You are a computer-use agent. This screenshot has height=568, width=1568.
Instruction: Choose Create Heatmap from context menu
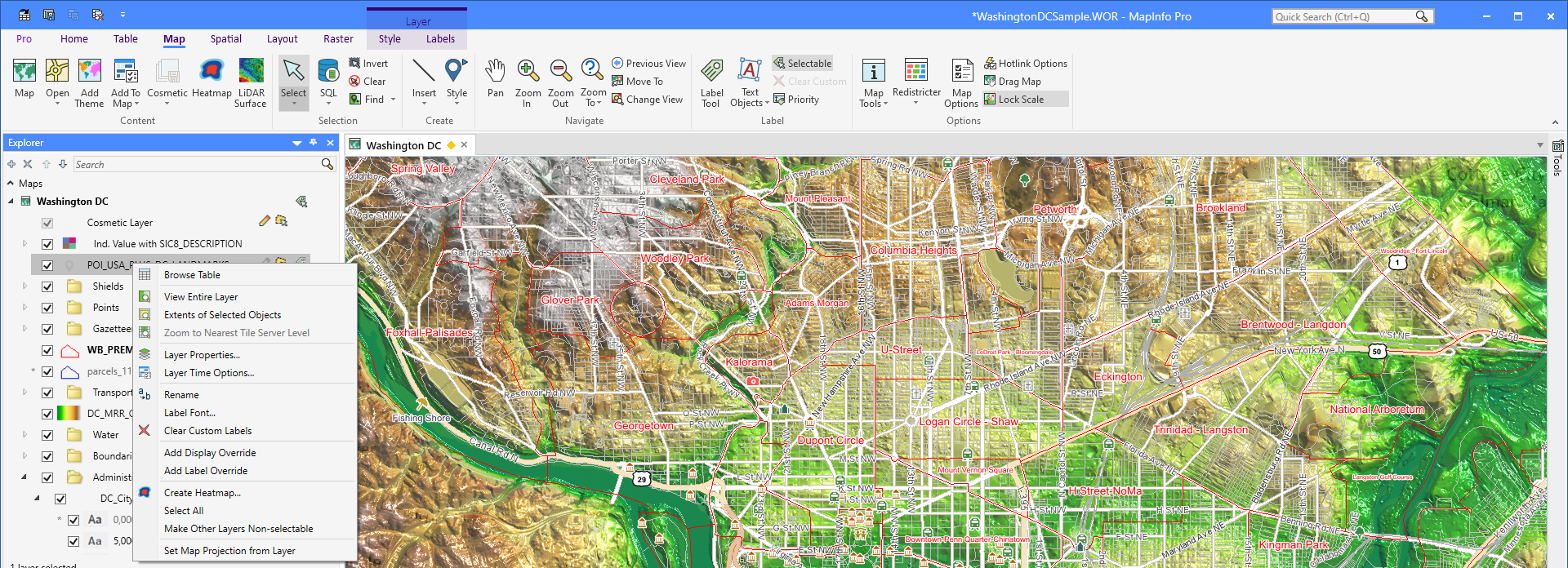point(203,493)
